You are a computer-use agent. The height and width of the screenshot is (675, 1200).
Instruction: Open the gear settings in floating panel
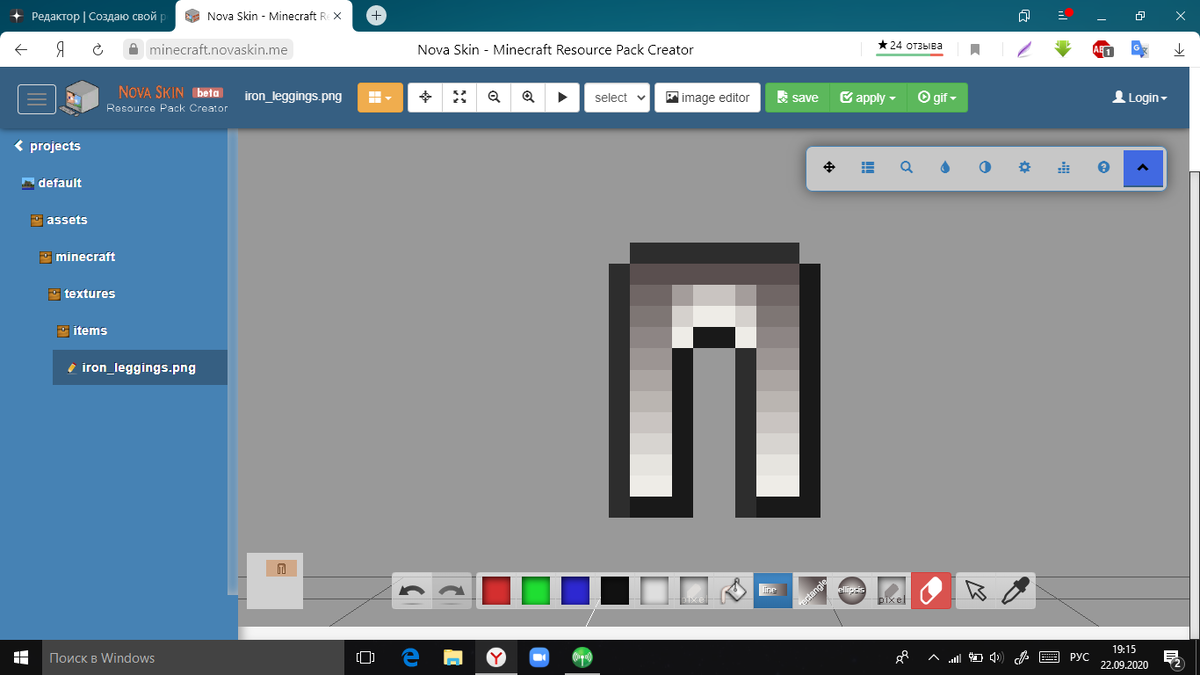click(1024, 168)
